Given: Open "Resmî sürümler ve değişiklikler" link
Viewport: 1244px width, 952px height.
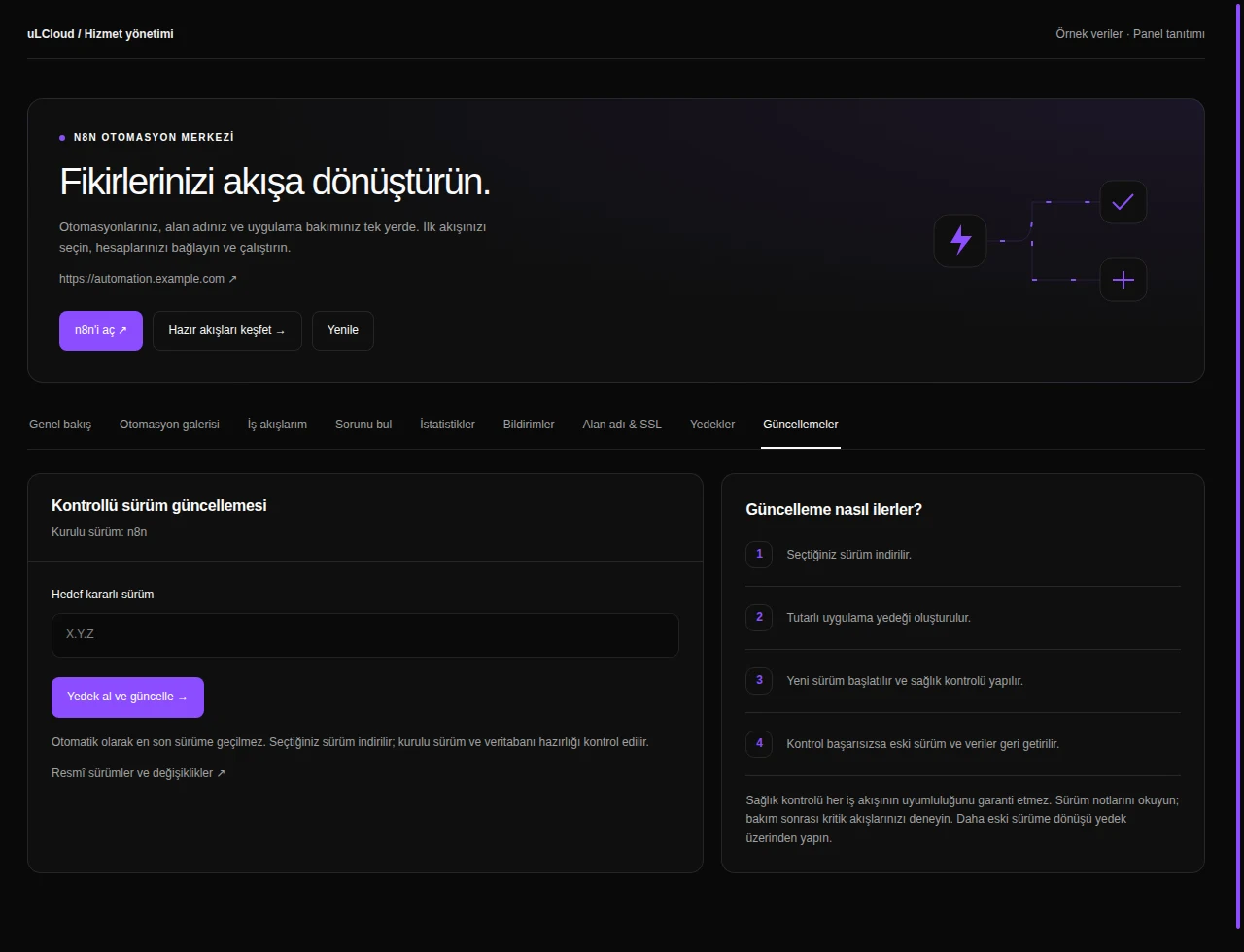Looking at the screenshot, I should 138,773.
